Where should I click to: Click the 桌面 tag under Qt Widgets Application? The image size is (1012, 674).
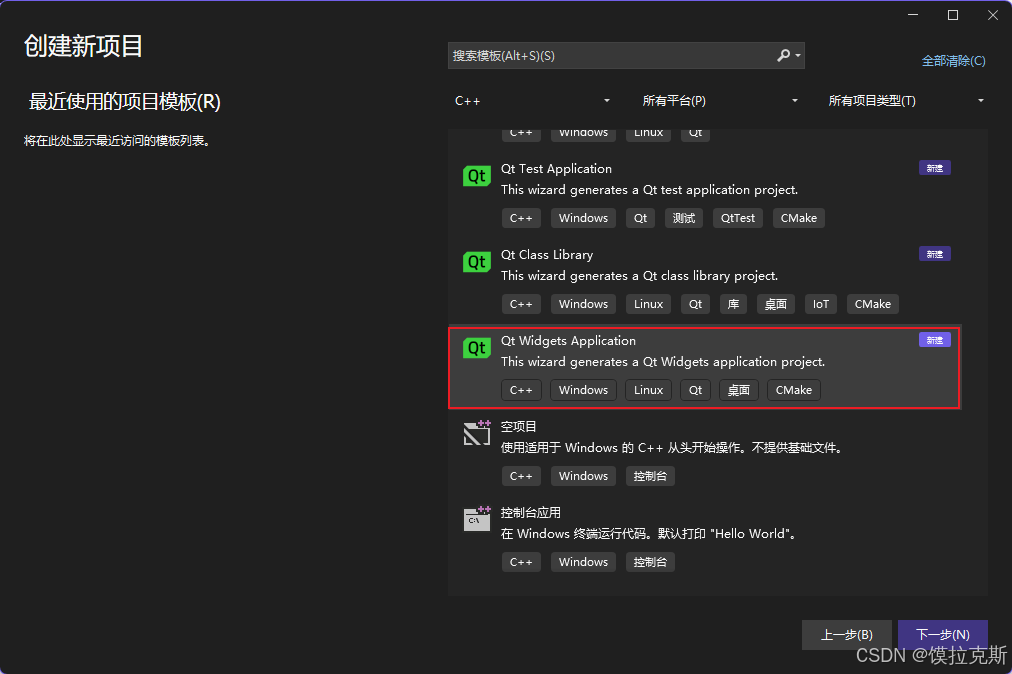(x=738, y=390)
